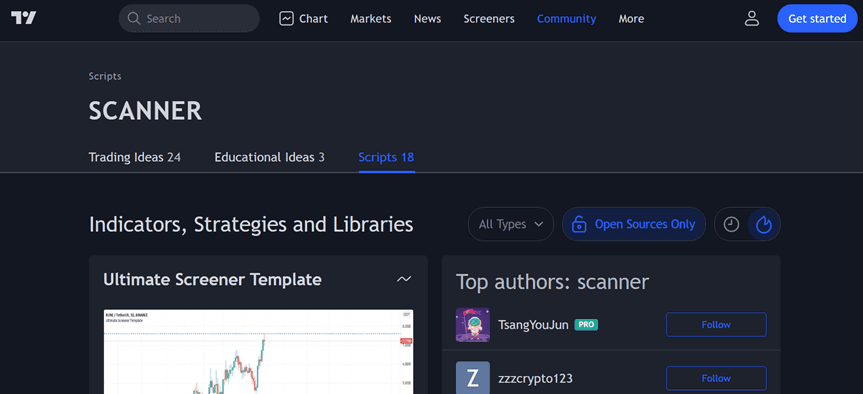Click the padlock icon in Open Sources Only
Viewport: 863px width, 394px height.
pos(578,225)
